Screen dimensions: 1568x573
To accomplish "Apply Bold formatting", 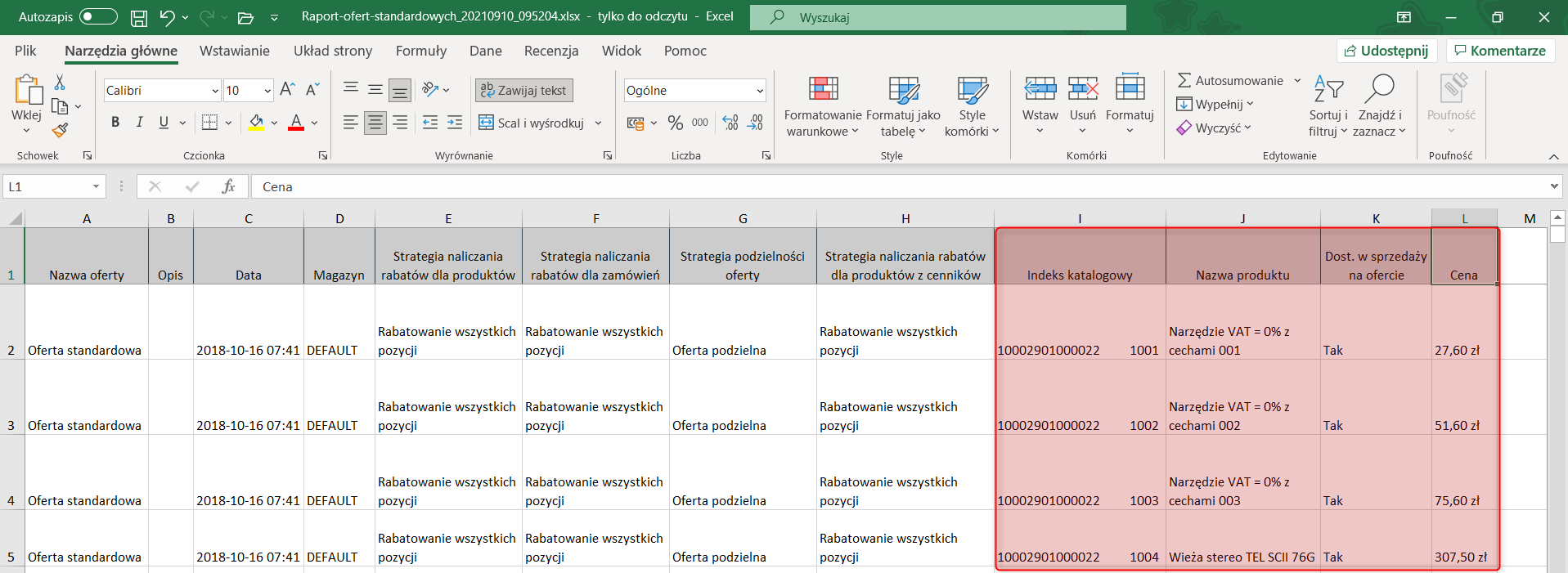I will click(x=115, y=123).
